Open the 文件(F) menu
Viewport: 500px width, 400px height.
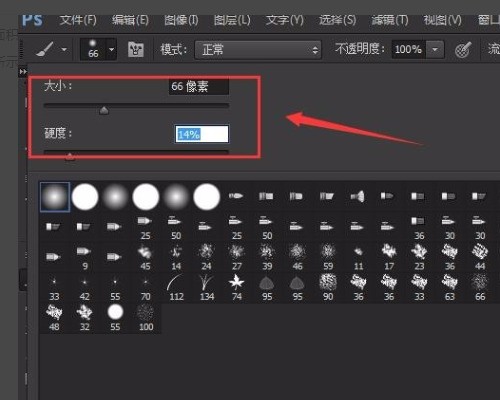[78, 20]
